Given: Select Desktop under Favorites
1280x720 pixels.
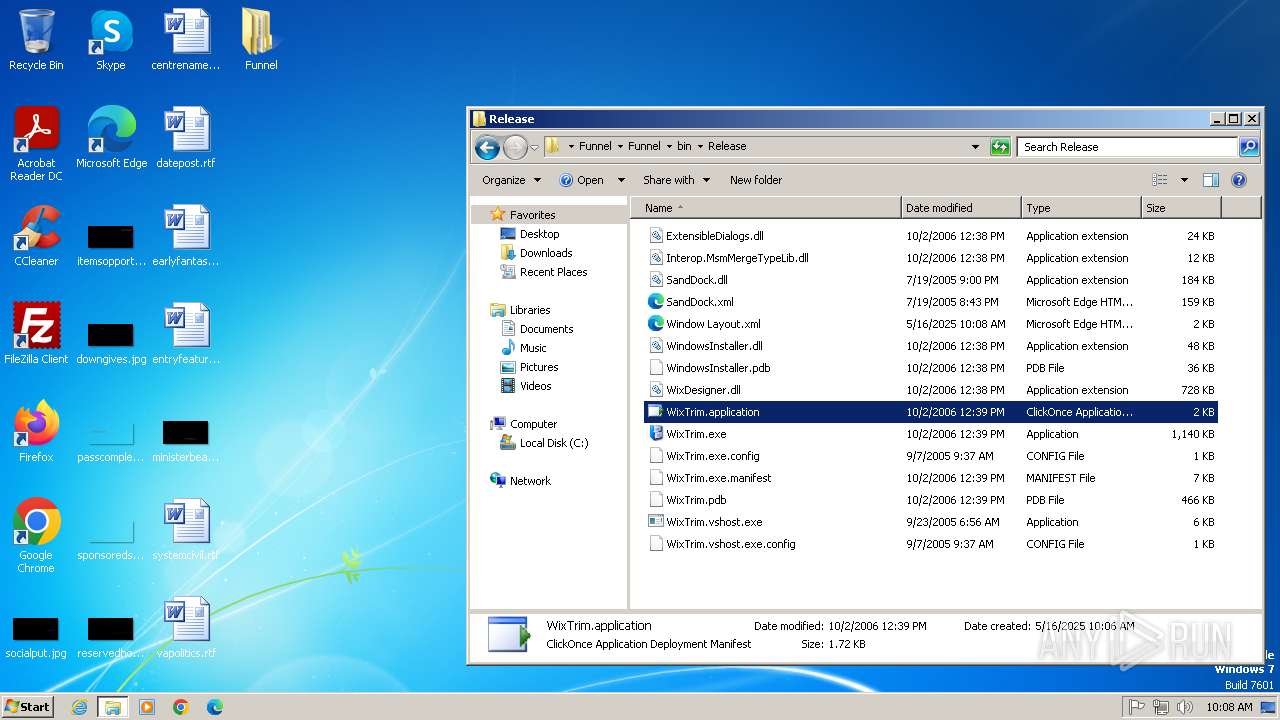Looking at the screenshot, I should tap(539, 234).
